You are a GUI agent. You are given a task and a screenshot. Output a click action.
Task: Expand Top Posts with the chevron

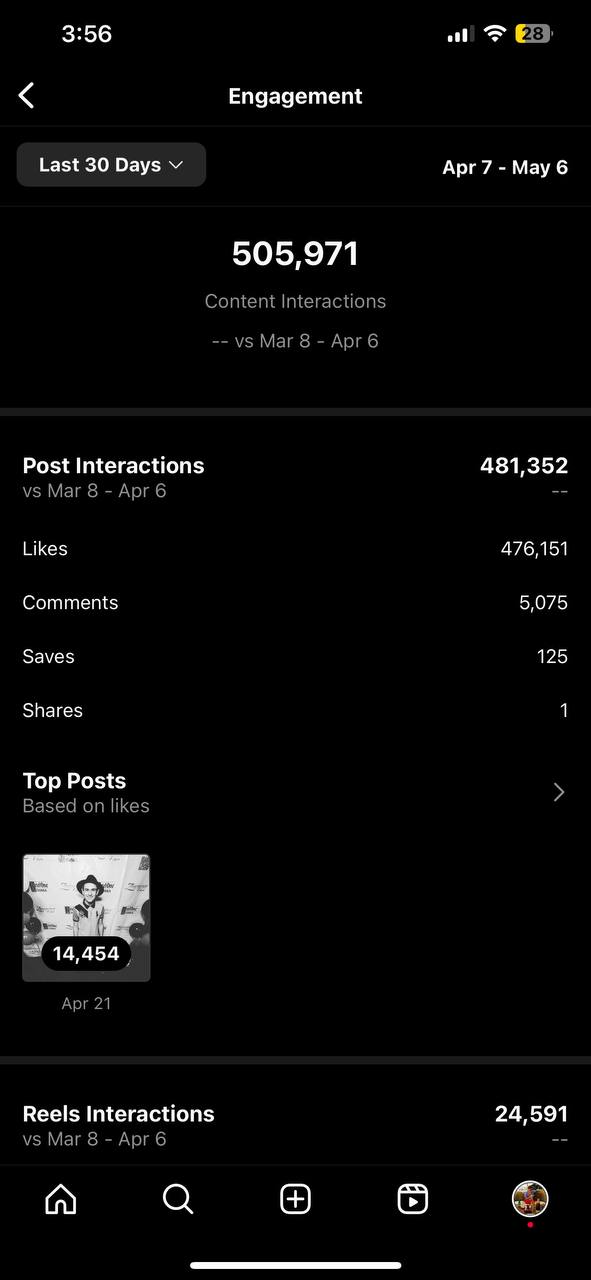coord(559,792)
